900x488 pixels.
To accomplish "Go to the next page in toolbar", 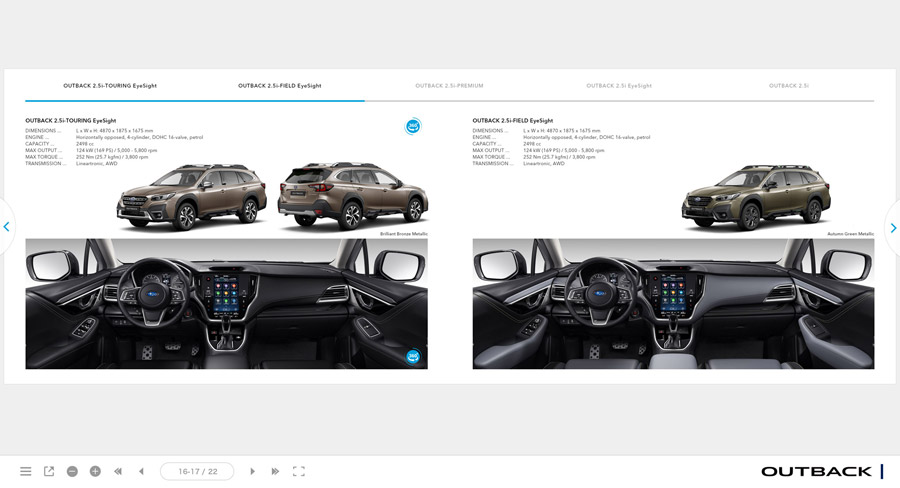I will coord(252,471).
